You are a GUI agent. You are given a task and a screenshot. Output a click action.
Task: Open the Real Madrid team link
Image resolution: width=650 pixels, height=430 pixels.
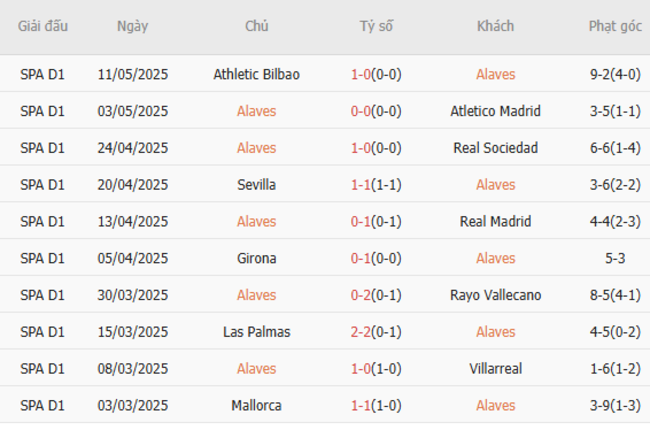tap(495, 222)
